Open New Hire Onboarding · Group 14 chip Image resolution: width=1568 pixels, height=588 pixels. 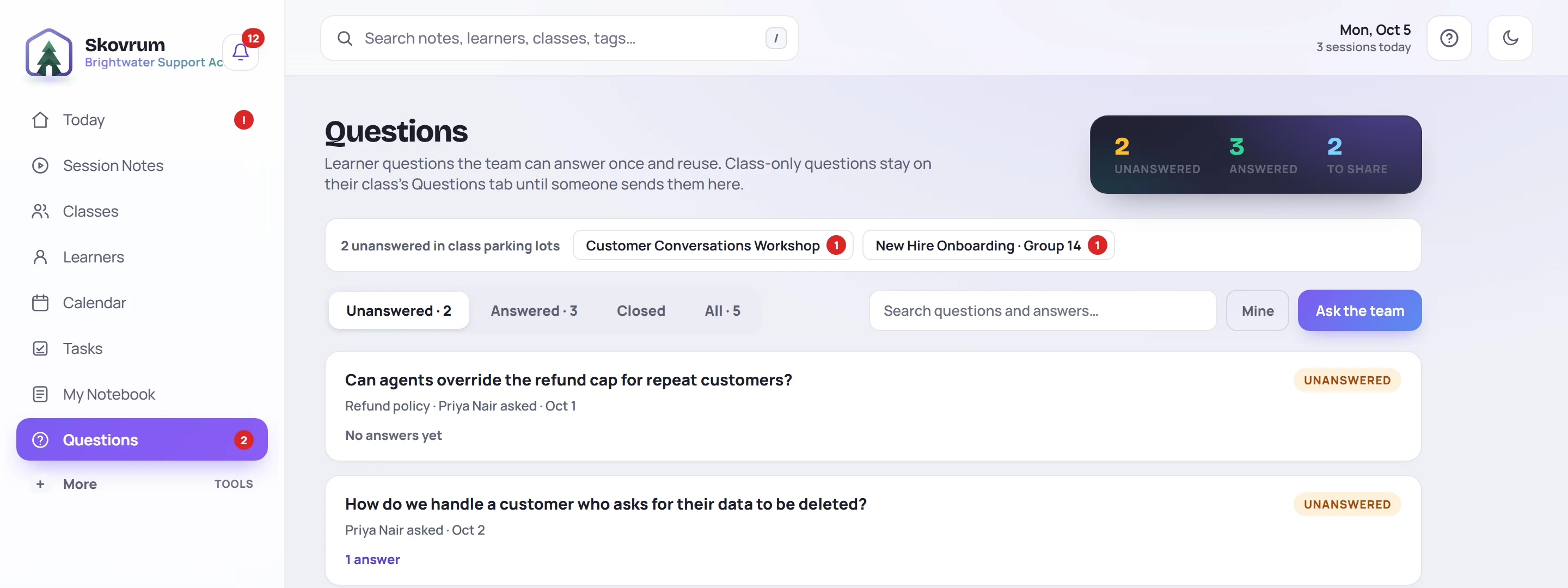pyautogui.click(x=988, y=246)
